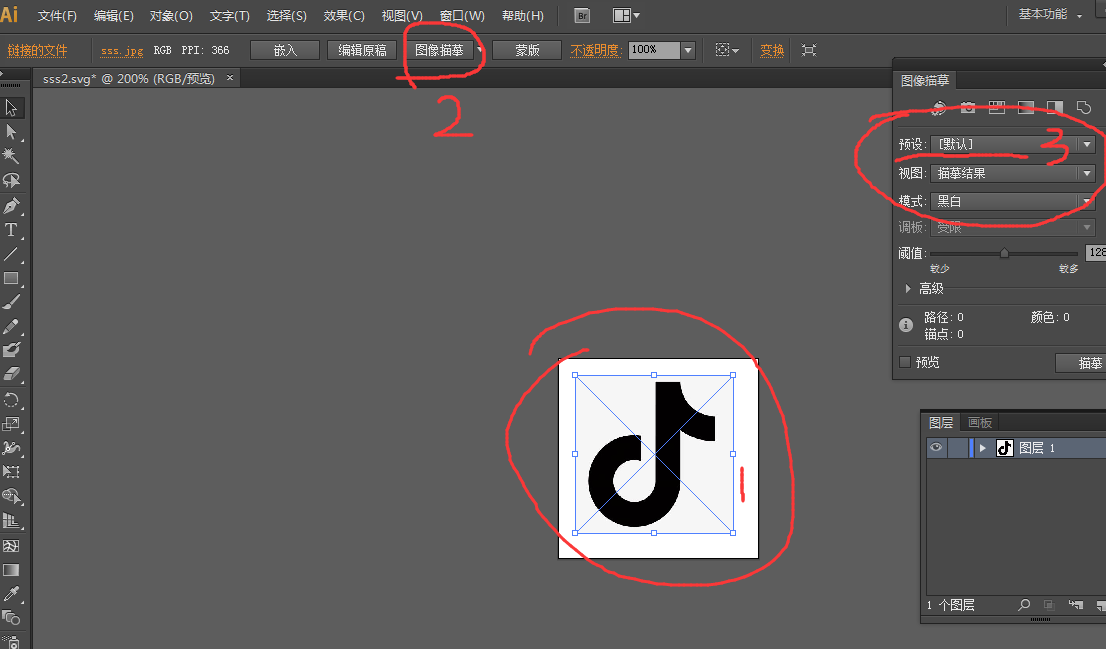The height and width of the screenshot is (649, 1106).
Task: Click the locate object magnifier in Layers panel
Action: (x=1024, y=605)
